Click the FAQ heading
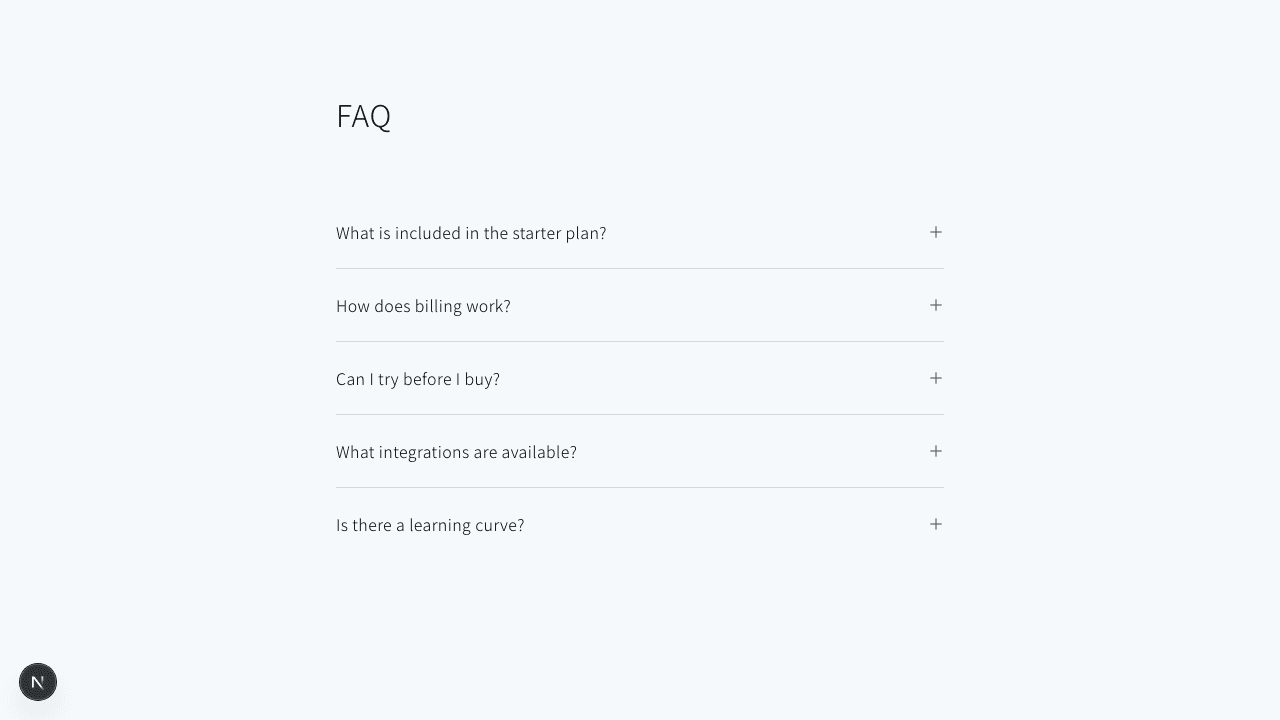 coord(363,116)
